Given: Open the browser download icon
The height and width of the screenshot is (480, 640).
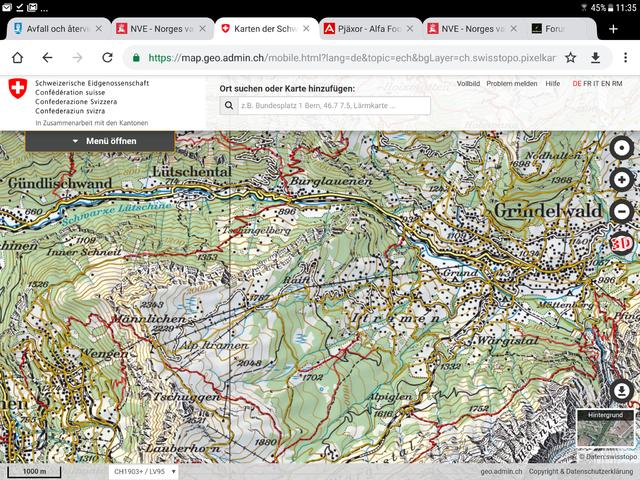Looking at the screenshot, I should point(596,57).
